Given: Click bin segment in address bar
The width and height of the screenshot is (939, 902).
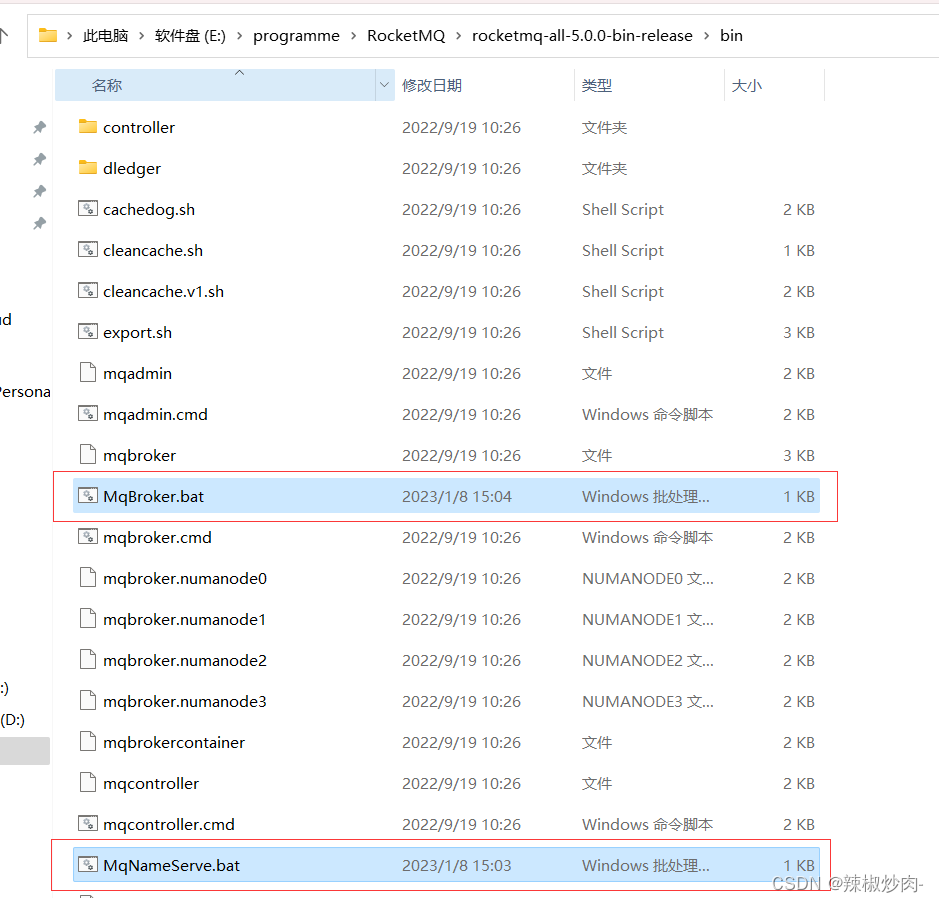Looking at the screenshot, I should click(731, 36).
